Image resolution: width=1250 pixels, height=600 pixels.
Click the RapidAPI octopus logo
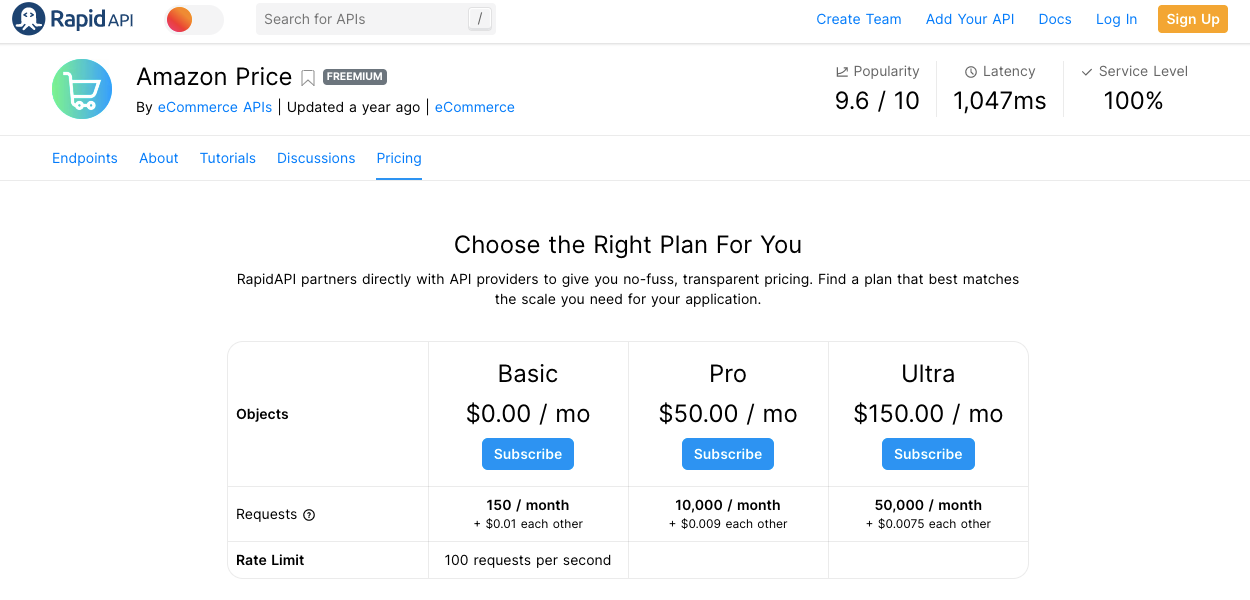click(25, 18)
